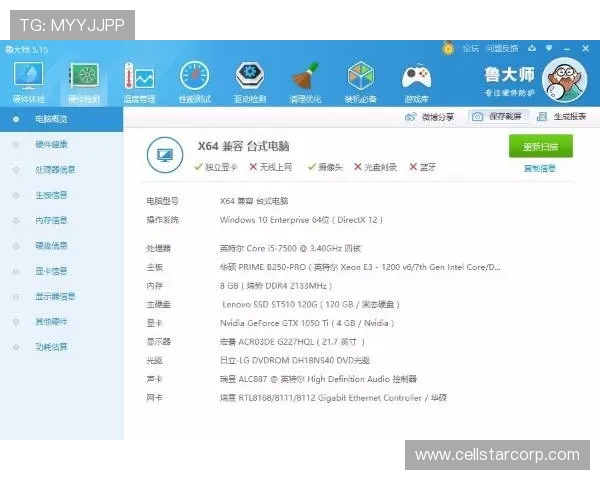Click the 网卡 row label
This screenshot has width=600, height=480.
pyautogui.click(x=154, y=398)
